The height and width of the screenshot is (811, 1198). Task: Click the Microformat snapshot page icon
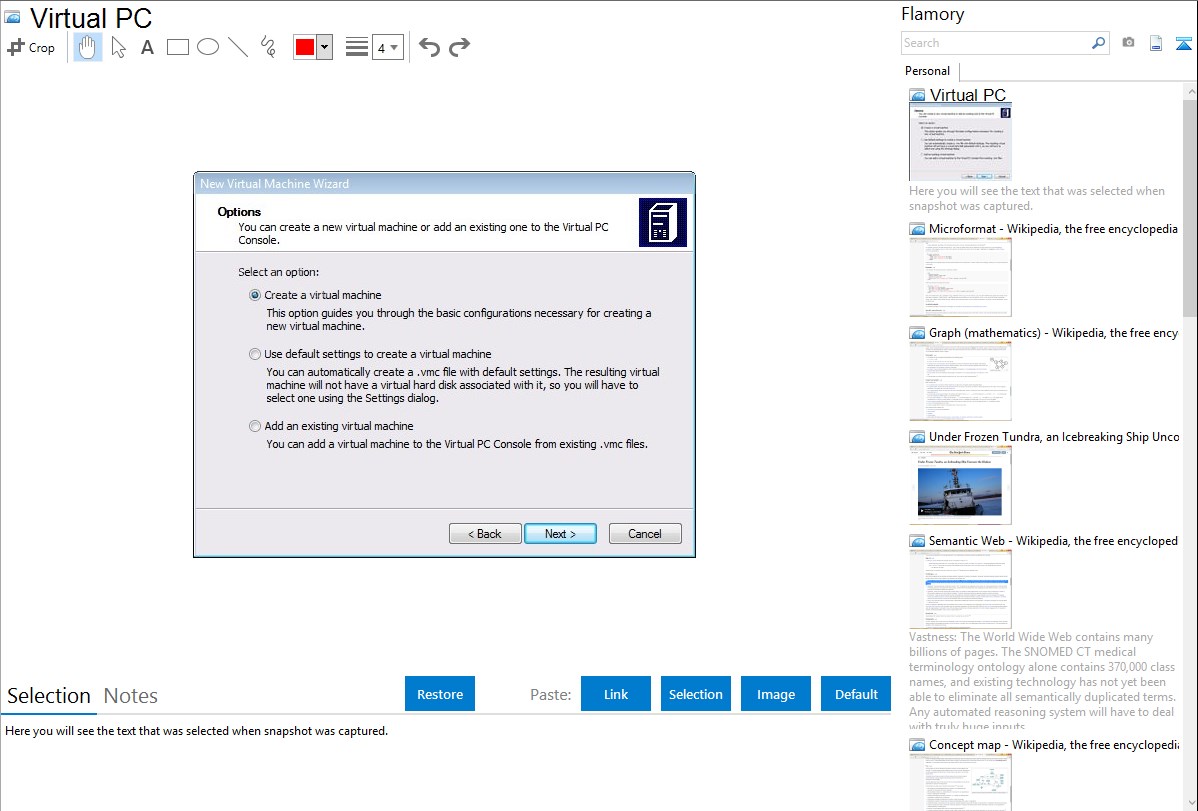pyautogui.click(x=917, y=229)
